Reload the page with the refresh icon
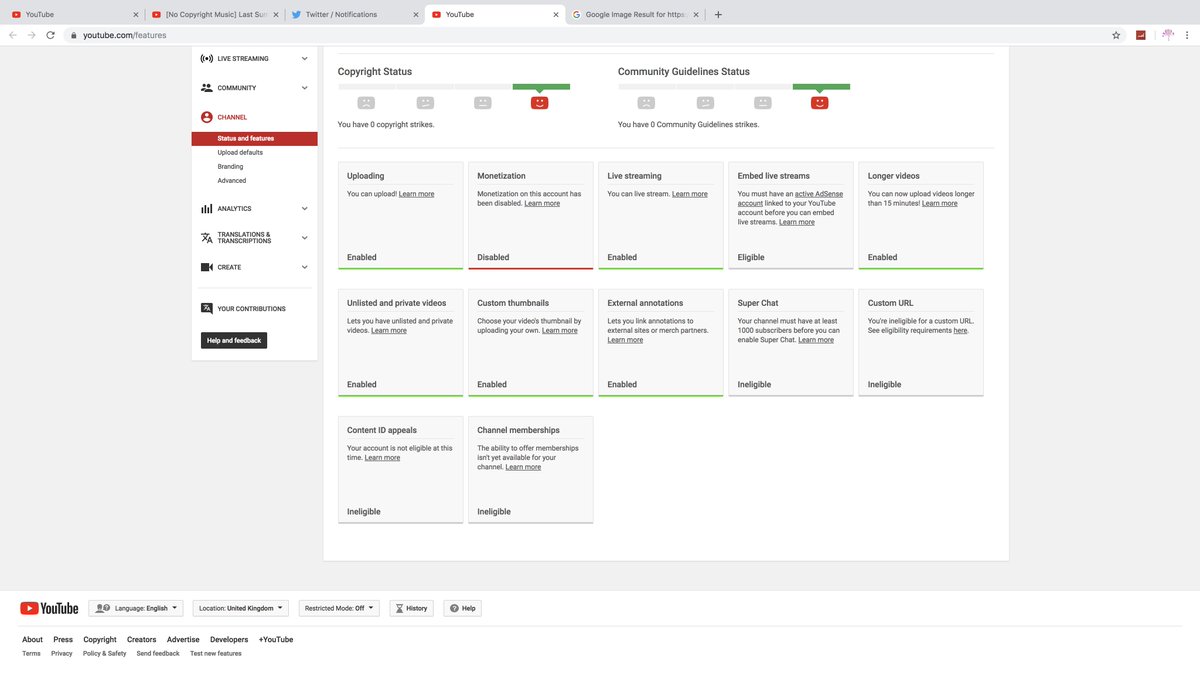This screenshot has height=675, width=1200. 50,35
